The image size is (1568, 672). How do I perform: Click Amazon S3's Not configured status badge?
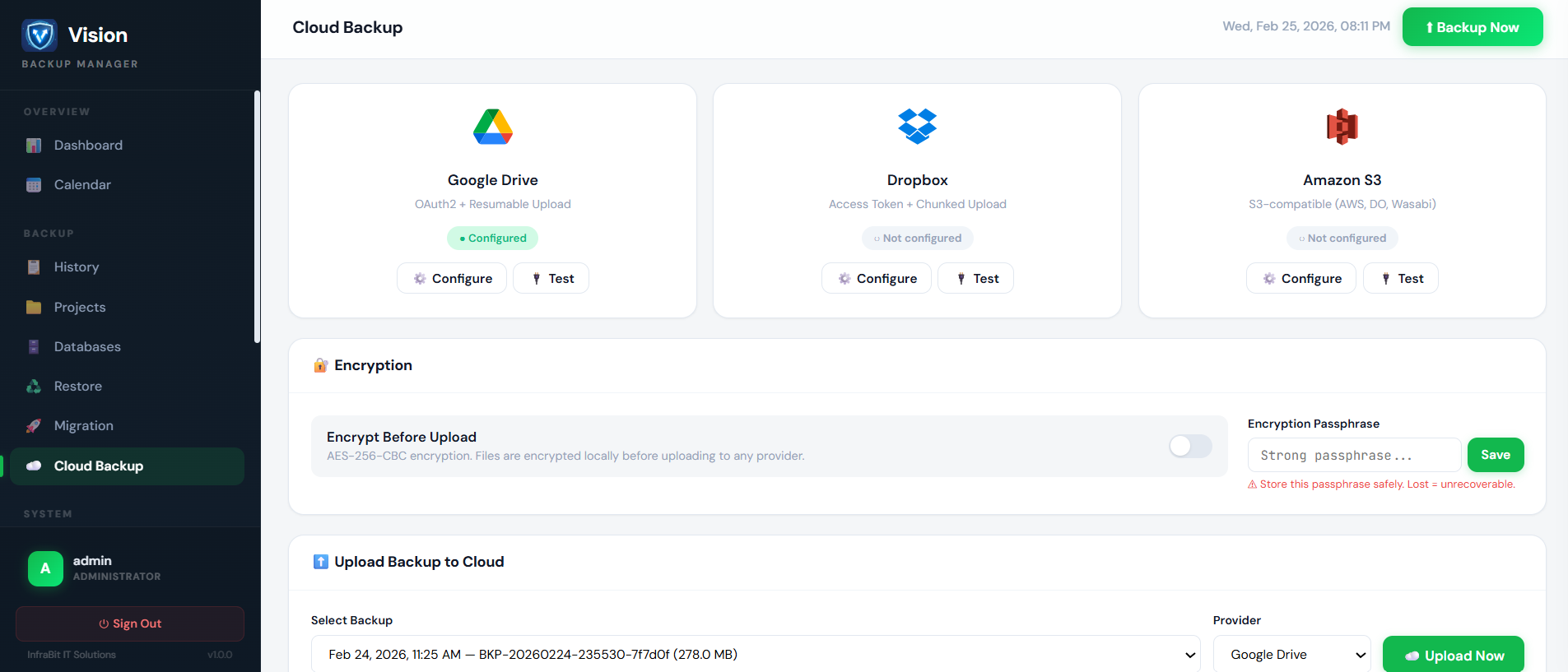pos(1342,239)
